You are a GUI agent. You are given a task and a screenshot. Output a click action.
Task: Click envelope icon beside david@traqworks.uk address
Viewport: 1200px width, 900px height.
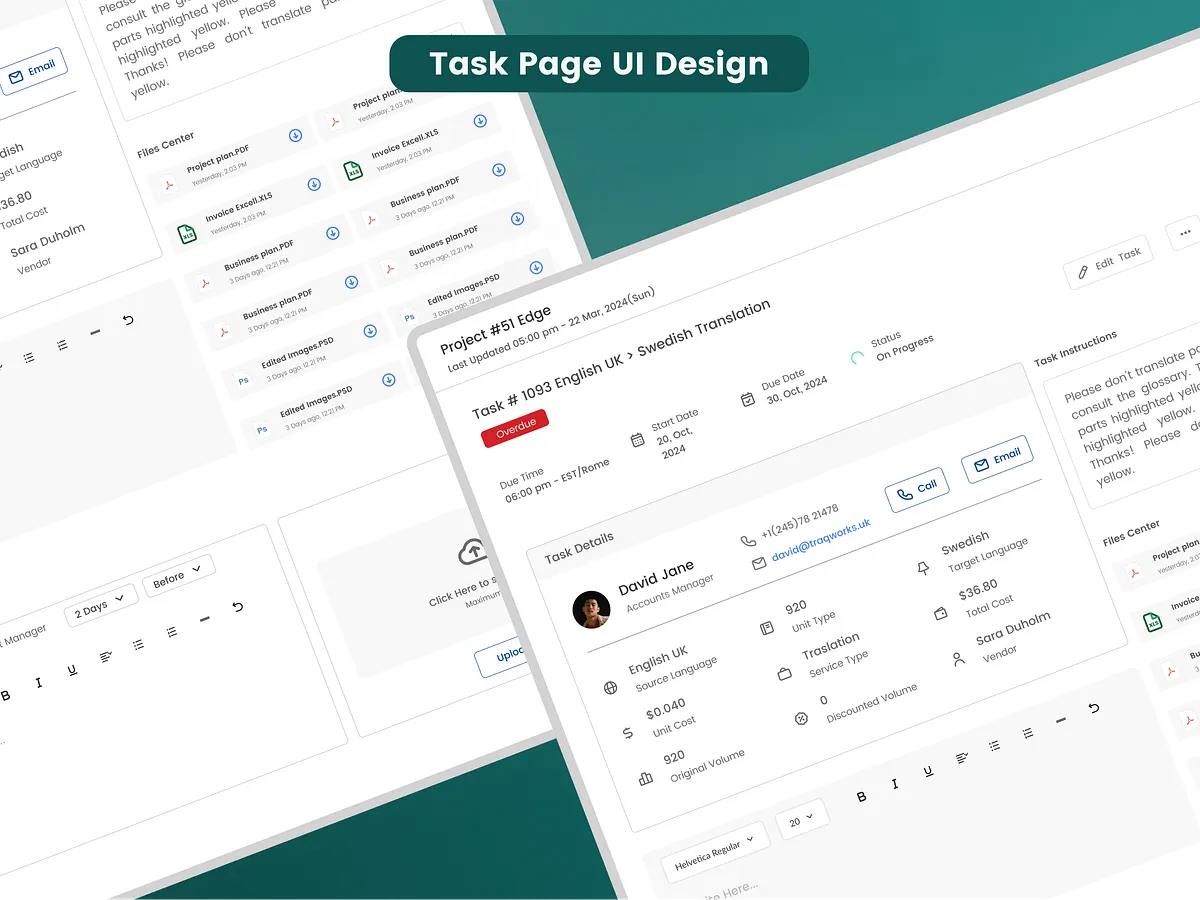click(759, 564)
